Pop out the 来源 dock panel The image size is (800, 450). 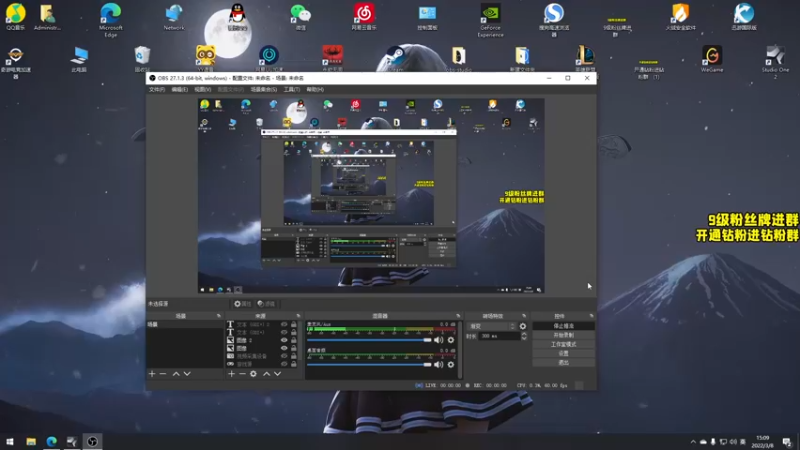pyautogui.click(x=298, y=316)
